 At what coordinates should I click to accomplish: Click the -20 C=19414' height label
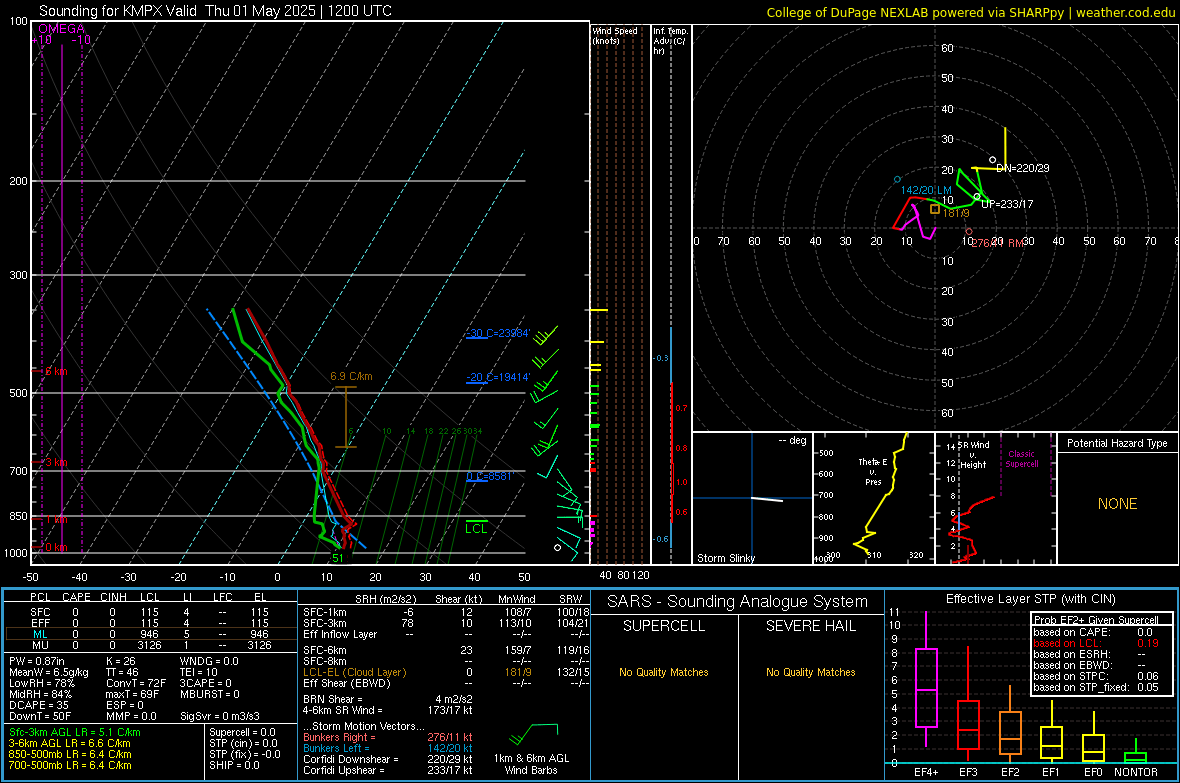pos(498,377)
